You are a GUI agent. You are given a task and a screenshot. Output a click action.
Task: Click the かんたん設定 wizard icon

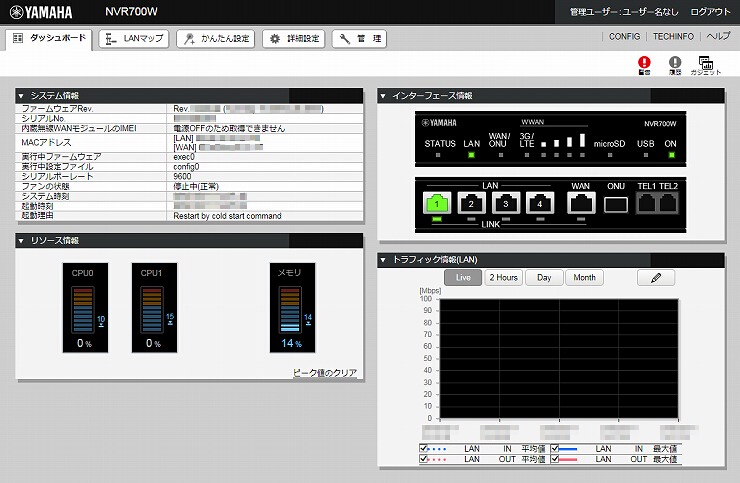click(x=189, y=39)
